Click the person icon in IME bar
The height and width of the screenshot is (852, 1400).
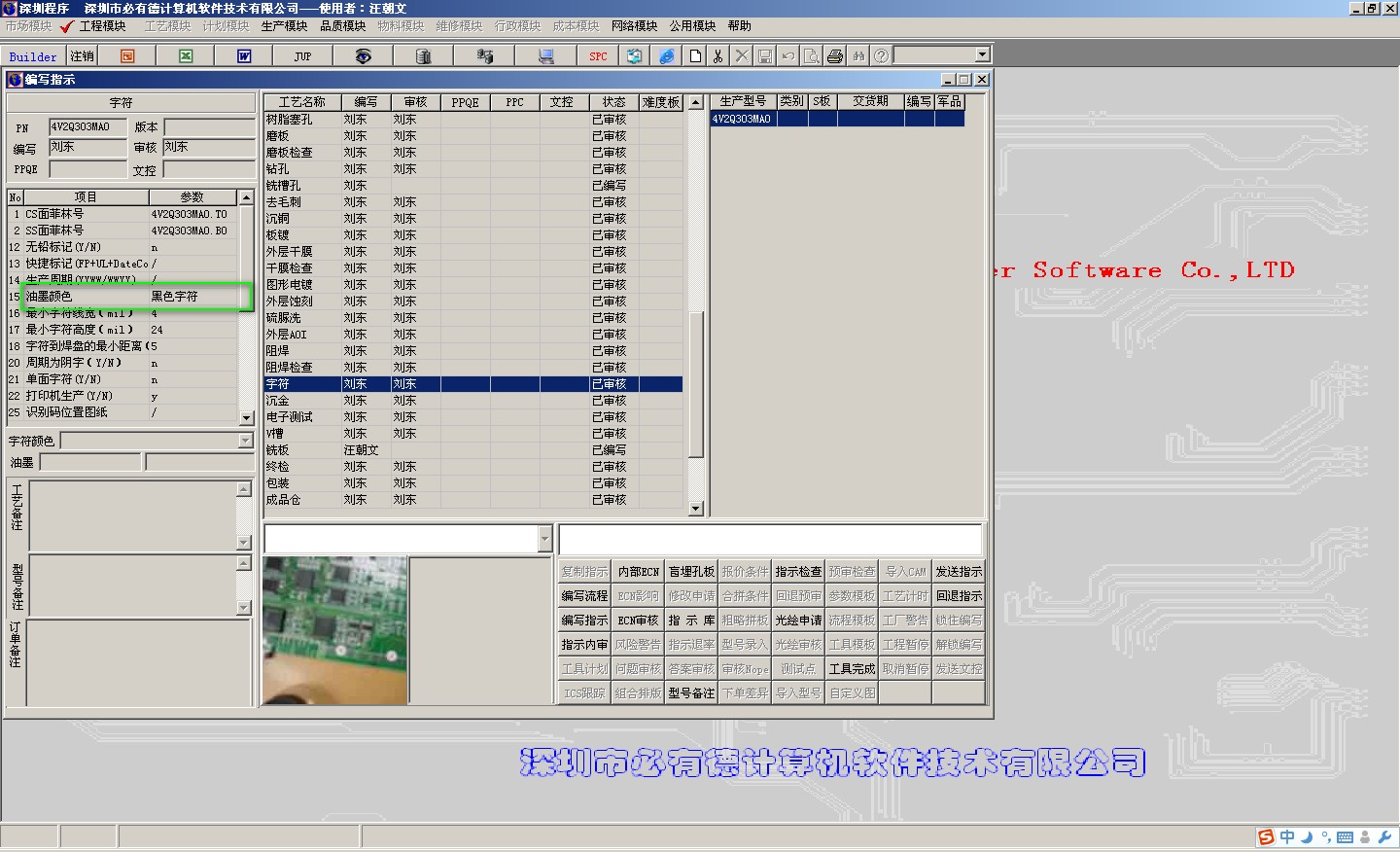point(1365,837)
